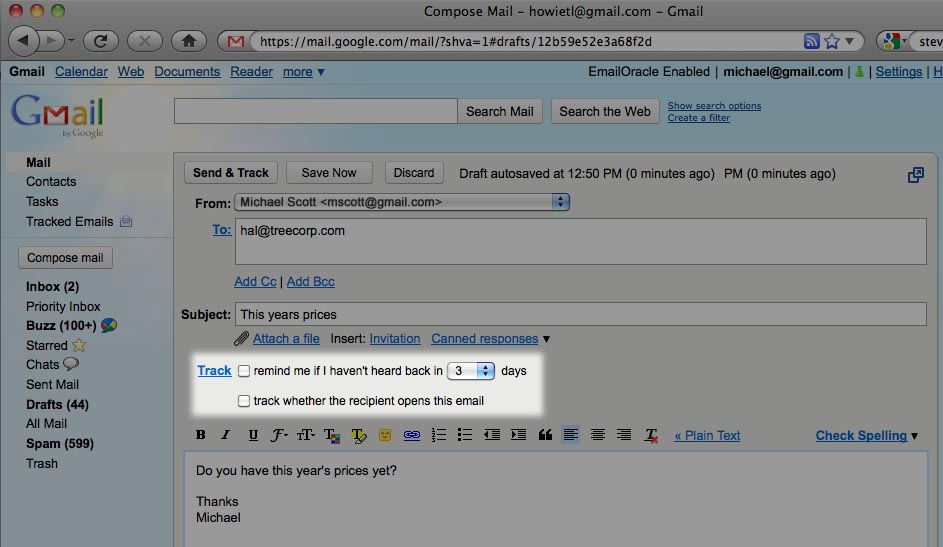Open the text color picker

click(x=332, y=435)
